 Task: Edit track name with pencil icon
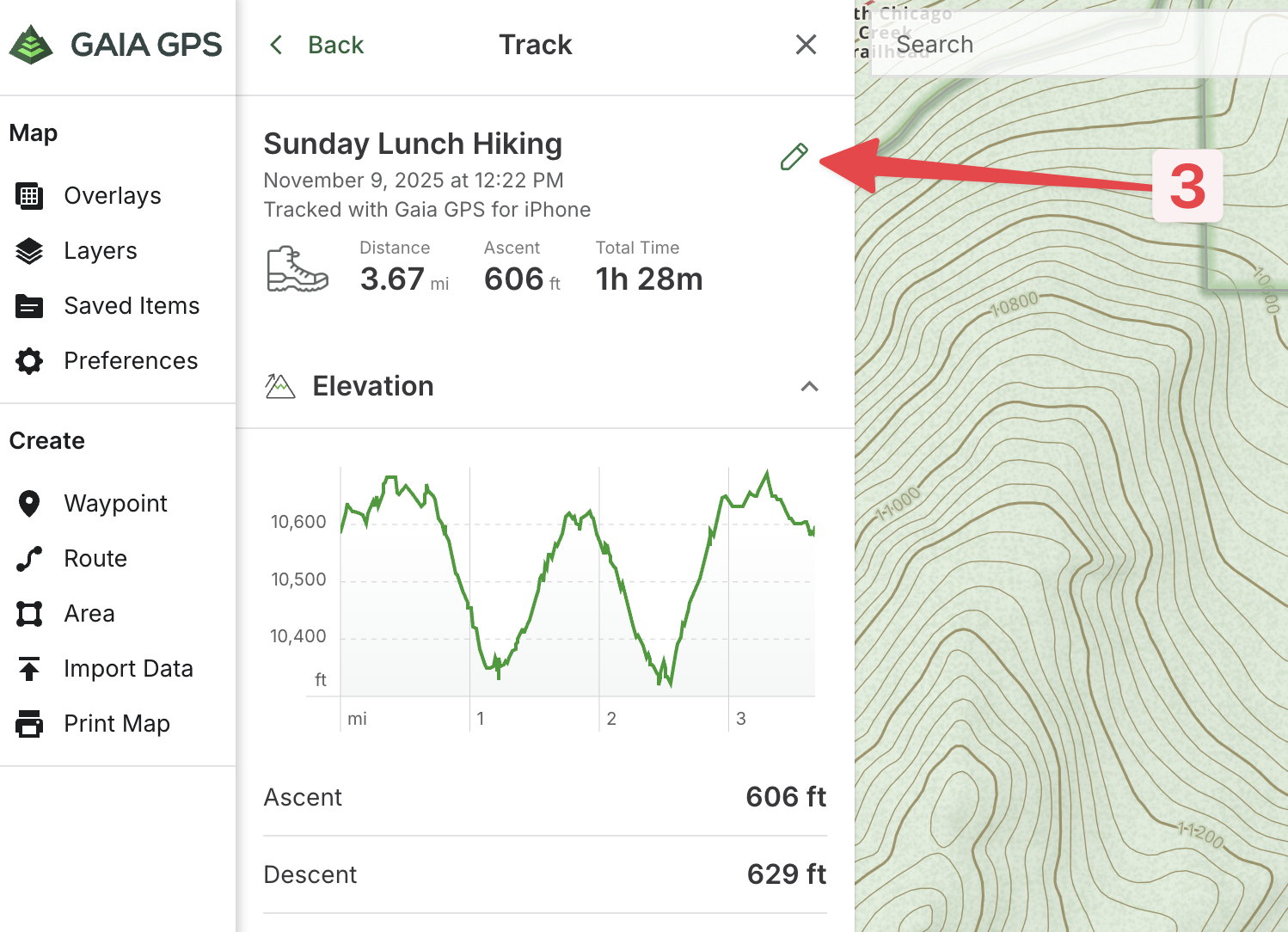tap(794, 156)
